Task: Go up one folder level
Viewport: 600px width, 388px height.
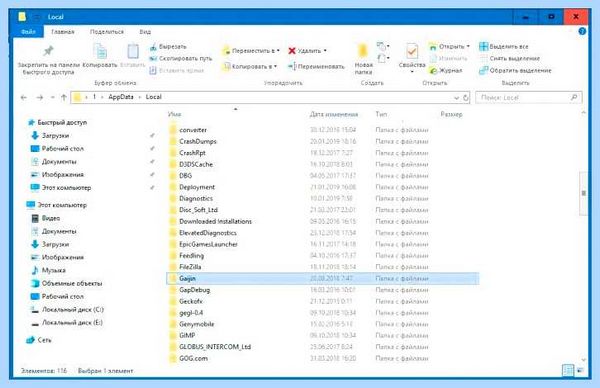Action: (x=64, y=98)
